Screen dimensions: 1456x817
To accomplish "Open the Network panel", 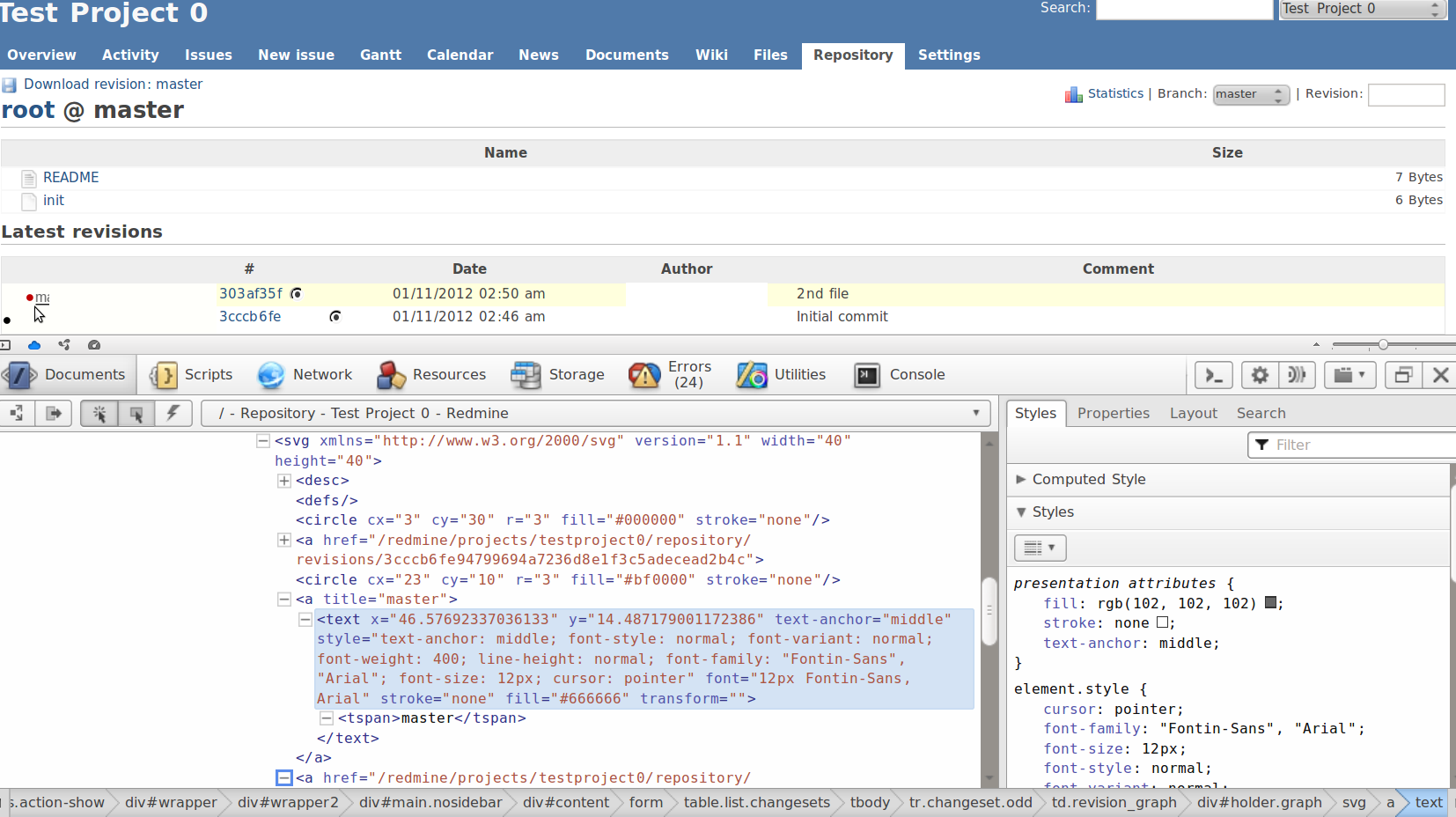I will coord(305,375).
